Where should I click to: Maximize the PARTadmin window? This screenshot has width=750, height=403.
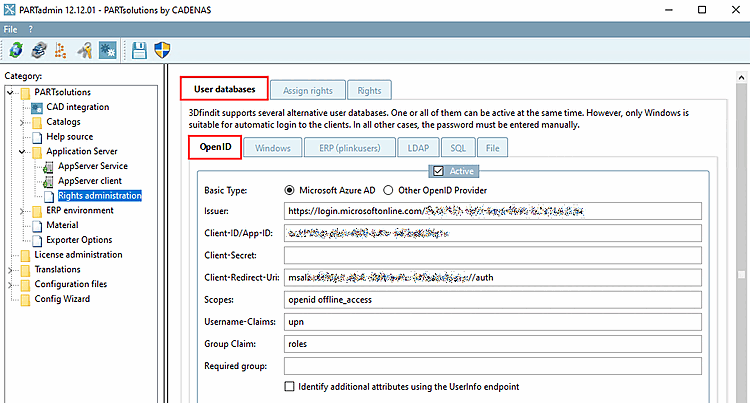point(702,10)
